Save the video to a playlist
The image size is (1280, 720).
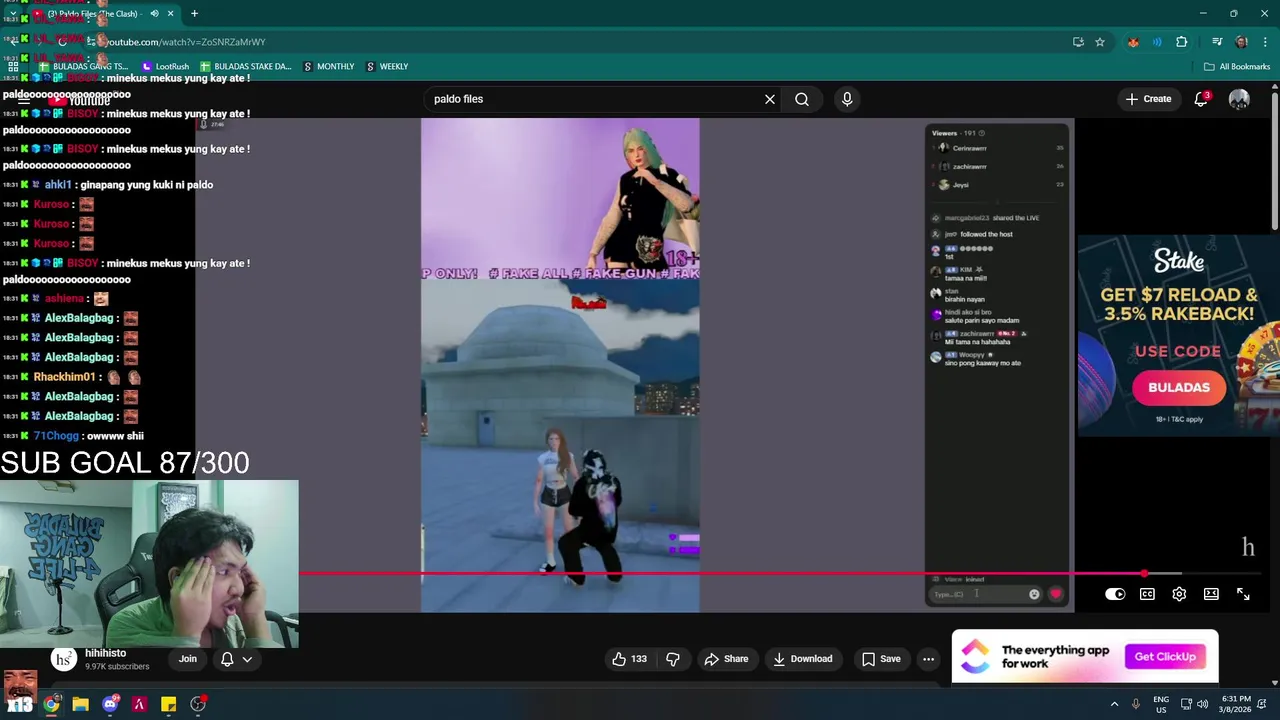click(x=881, y=659)
